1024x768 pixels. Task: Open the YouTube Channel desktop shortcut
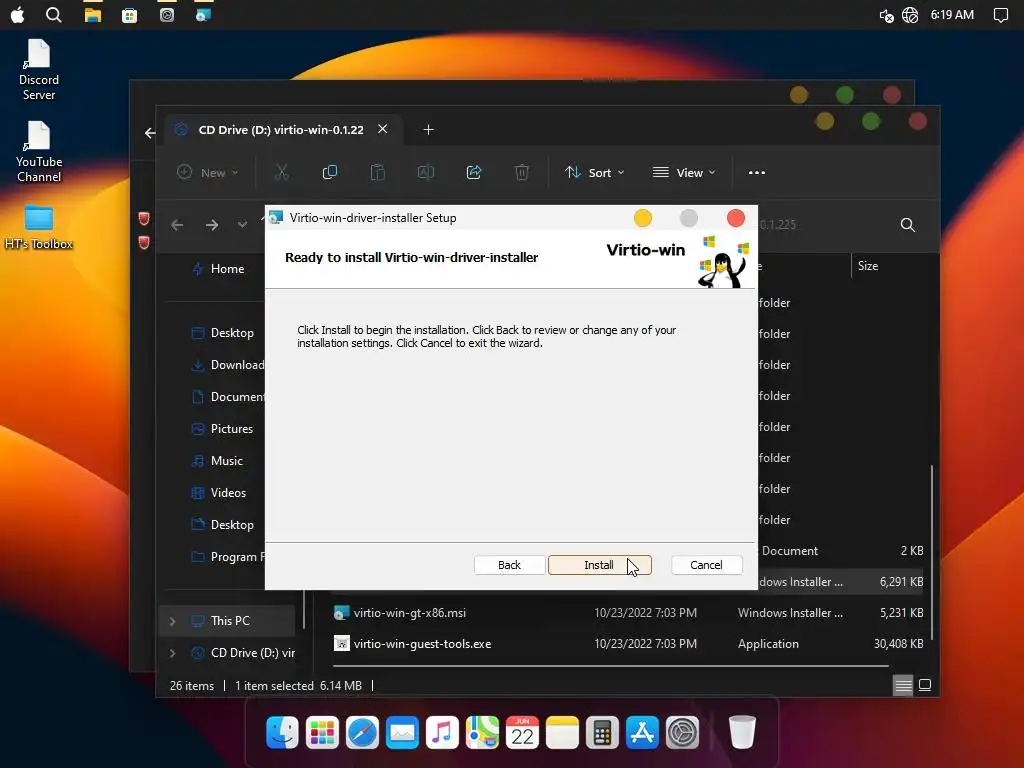coord(39,152)
